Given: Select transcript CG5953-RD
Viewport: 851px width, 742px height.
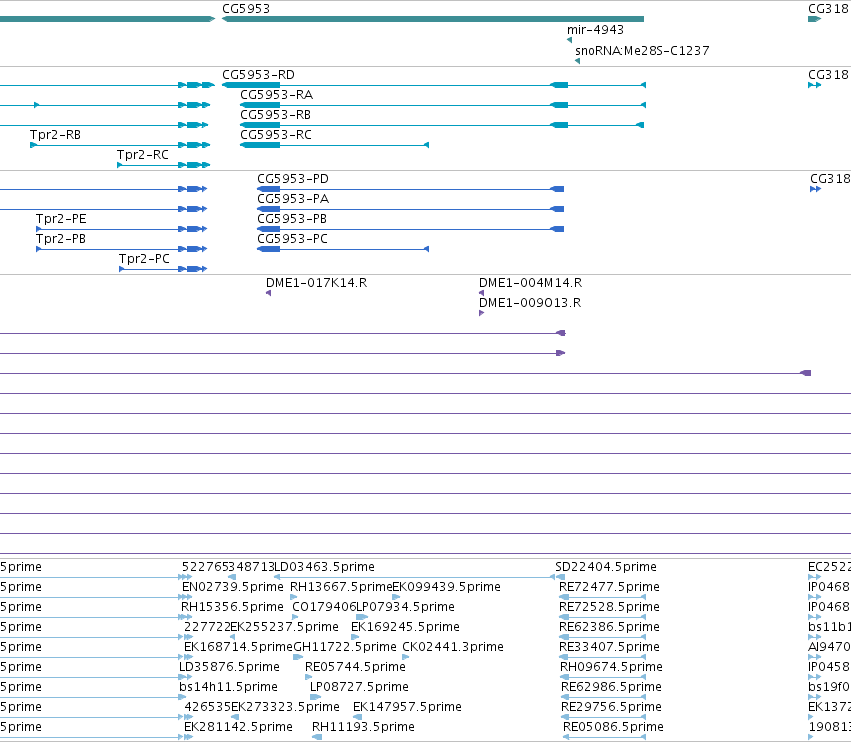Looking at the screenshot, I should point(258,75).
